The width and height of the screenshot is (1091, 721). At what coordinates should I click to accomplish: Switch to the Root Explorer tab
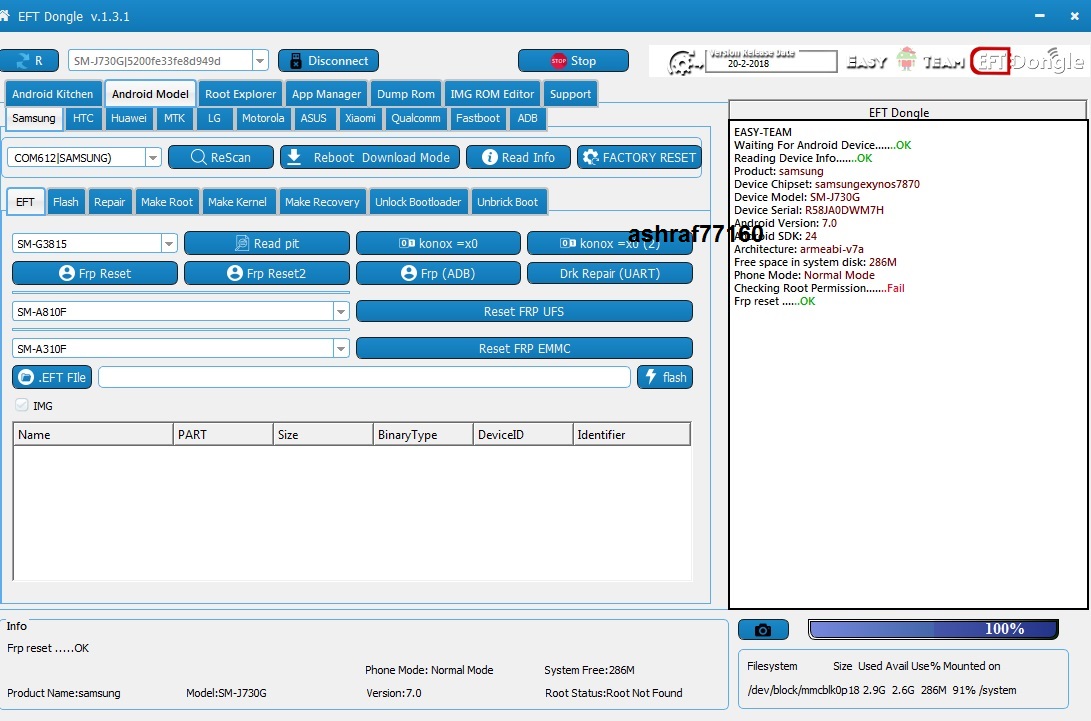click(x=240, y=94)
